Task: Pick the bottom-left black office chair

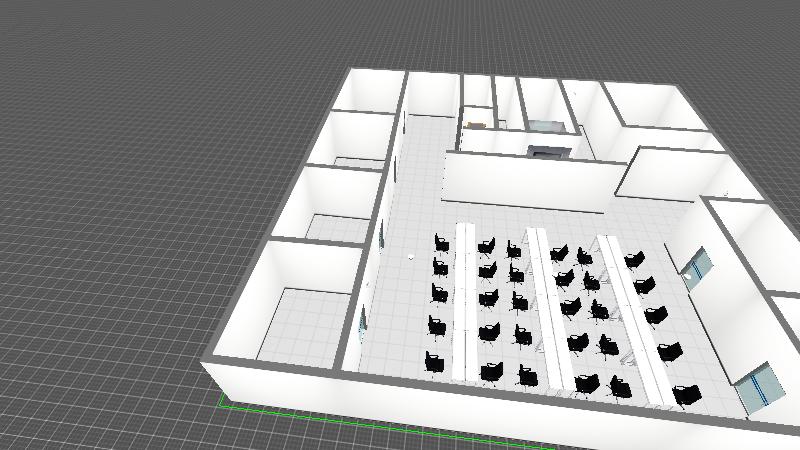Action: (434, 360)
